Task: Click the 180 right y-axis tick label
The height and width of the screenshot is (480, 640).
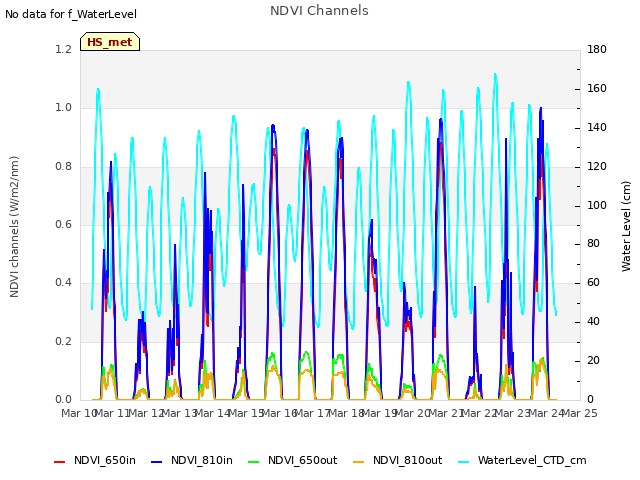Action: 597,49
